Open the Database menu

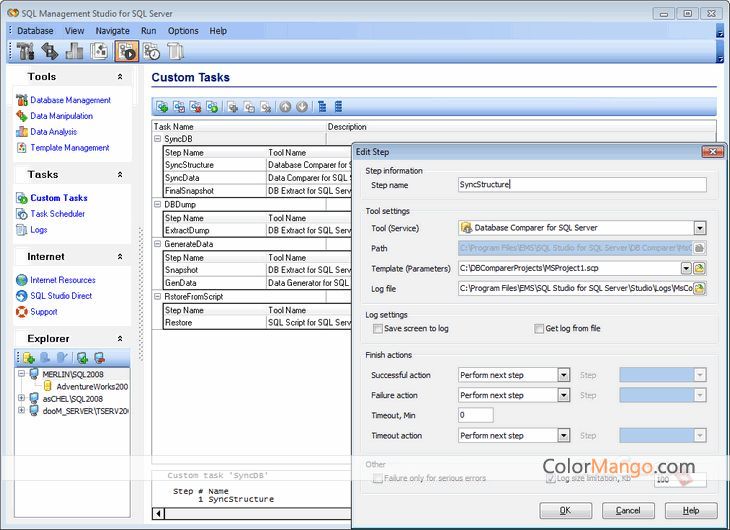click(35, 31)
